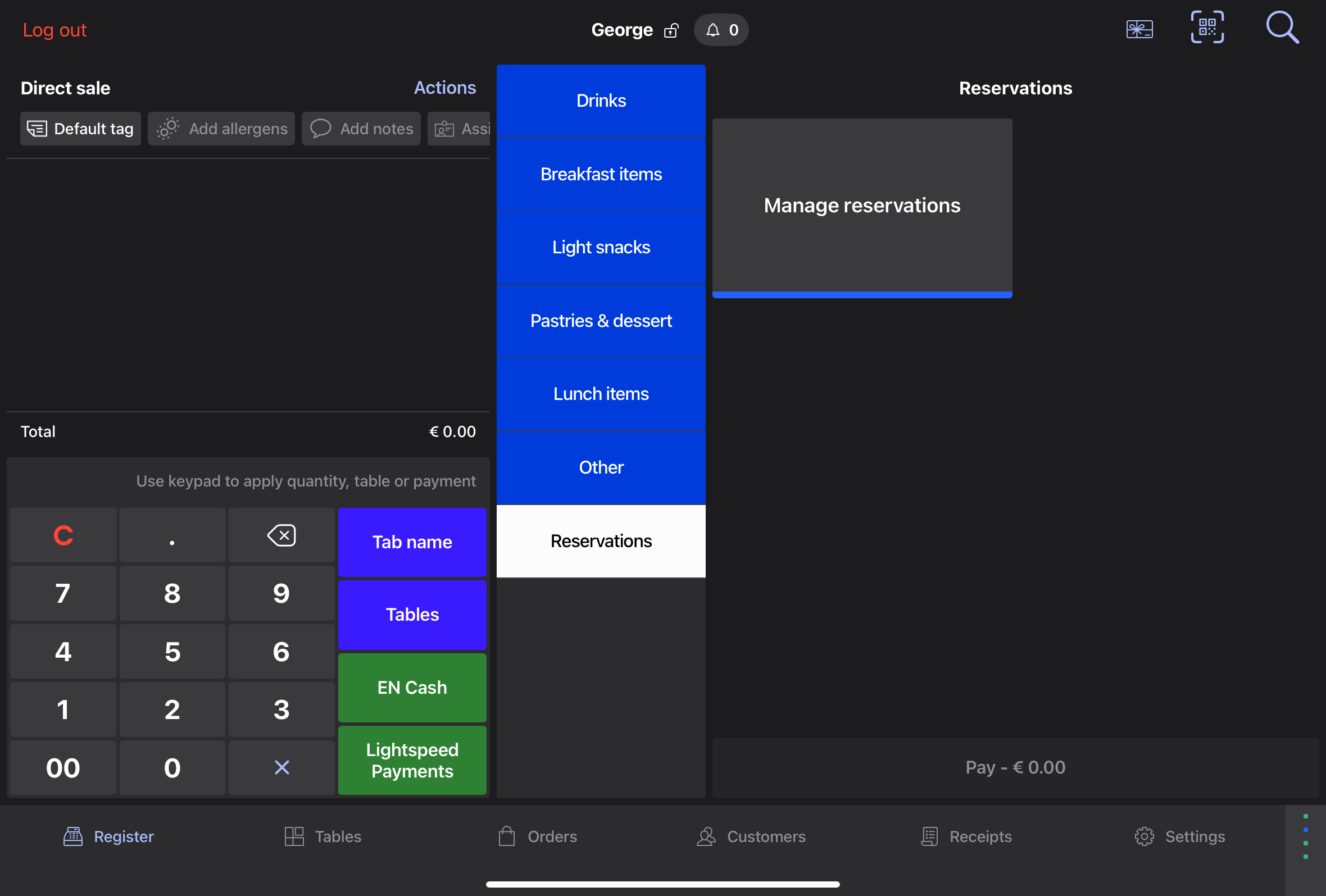
Task: Check the notifications bell
Action: tap(721, 30)
